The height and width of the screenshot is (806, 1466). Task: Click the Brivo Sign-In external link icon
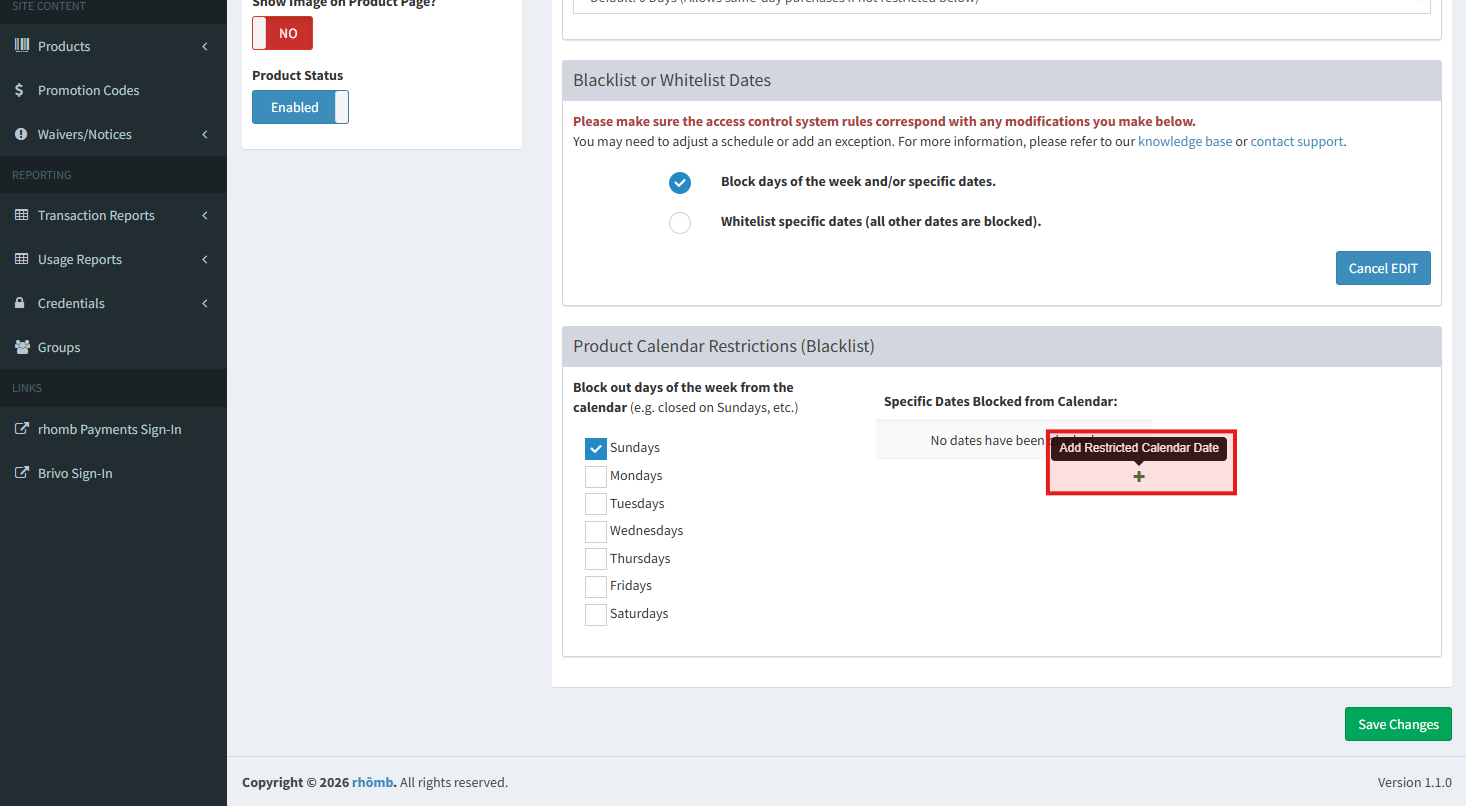point(21,473)
